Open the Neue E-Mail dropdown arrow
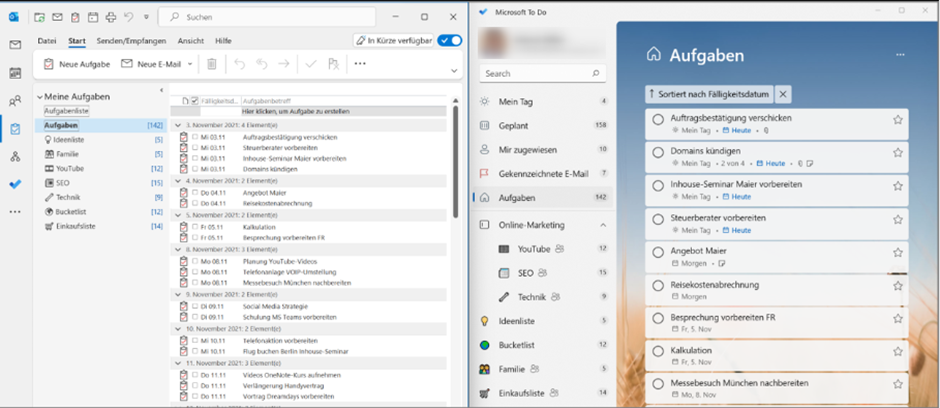 coord(190,64)
